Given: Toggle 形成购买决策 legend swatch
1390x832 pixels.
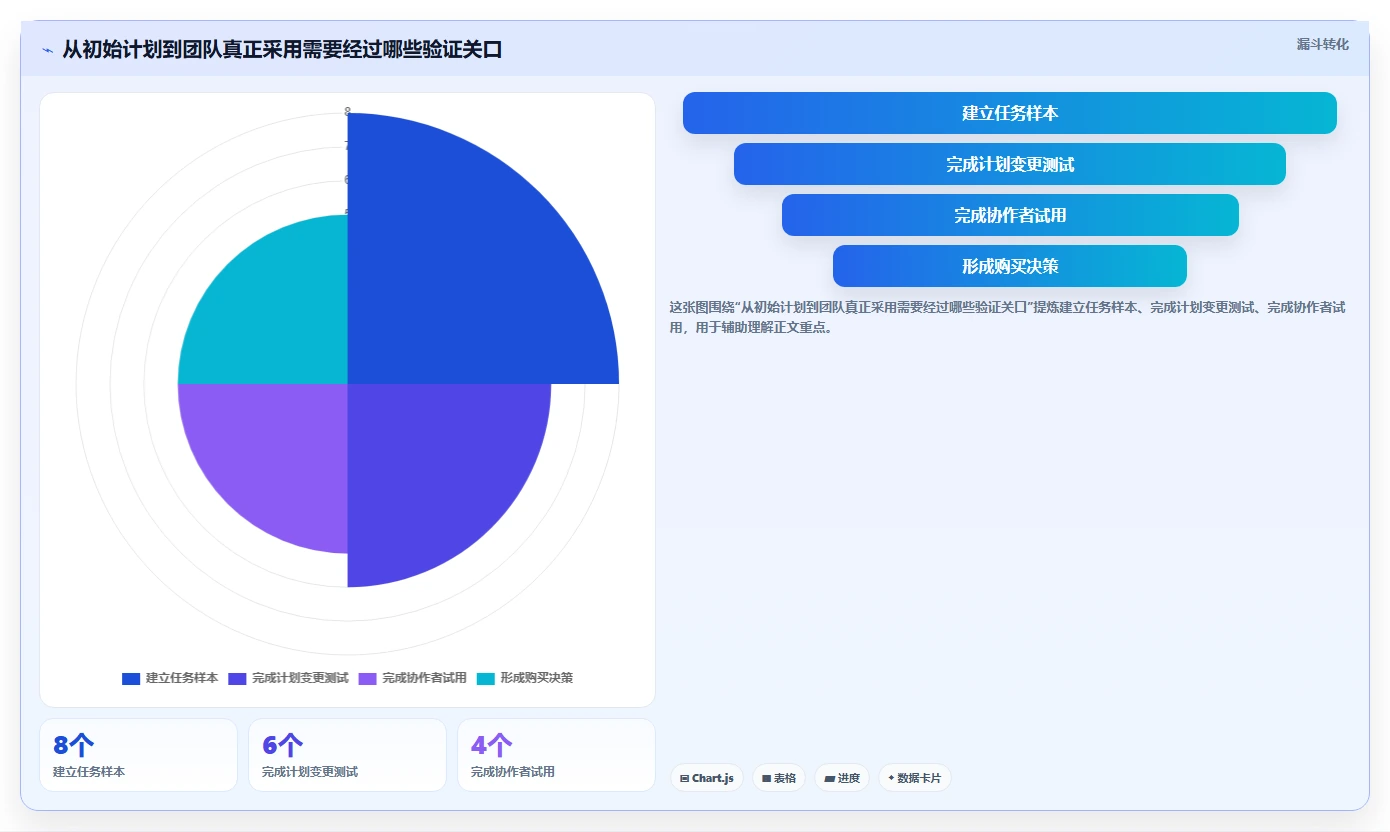Looking at the screenshot, I should [485, 678].
